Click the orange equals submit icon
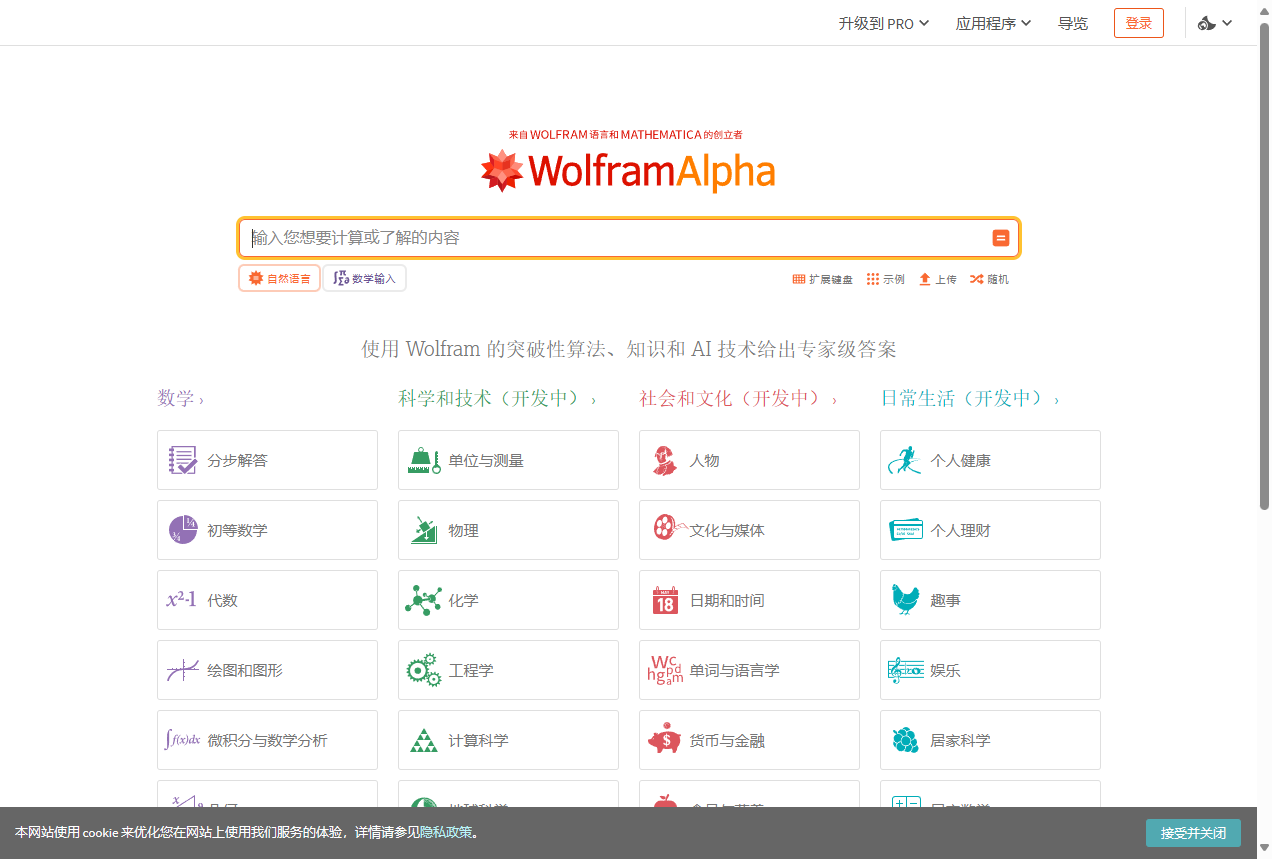 (x=1000, y=237)
